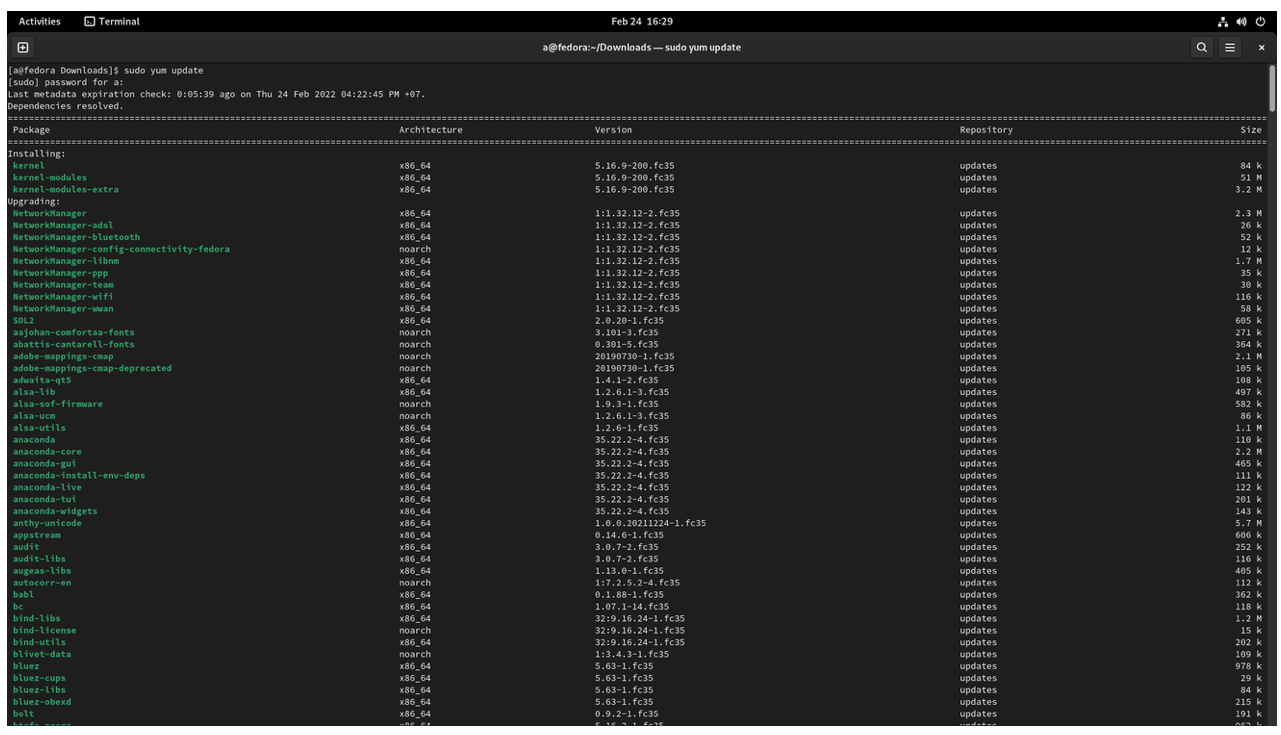Click the anaconda-install-env-deps package name
Screen dimensions: 1281x735
click(x=78, y=475)
